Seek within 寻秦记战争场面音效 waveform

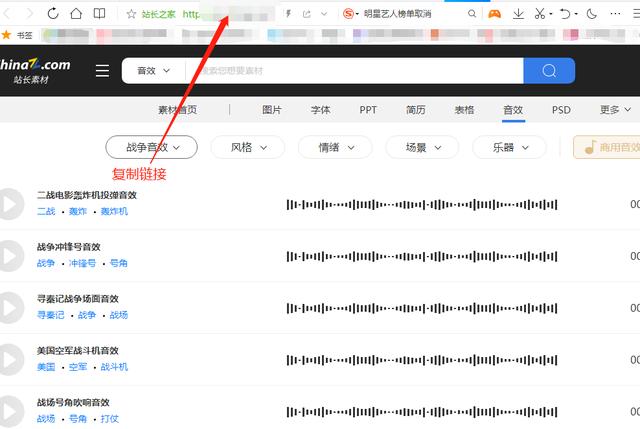point(421,308)
